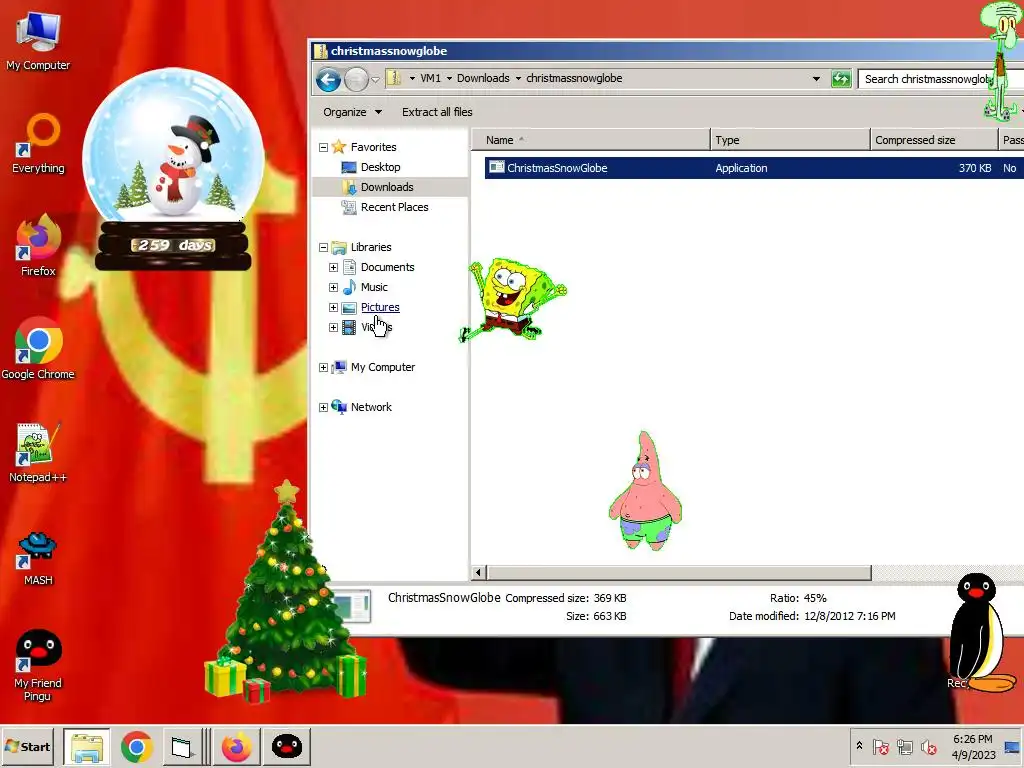Click Downloads in the address breadcrumb
1024x768 pixels.
tap(483, 78)
